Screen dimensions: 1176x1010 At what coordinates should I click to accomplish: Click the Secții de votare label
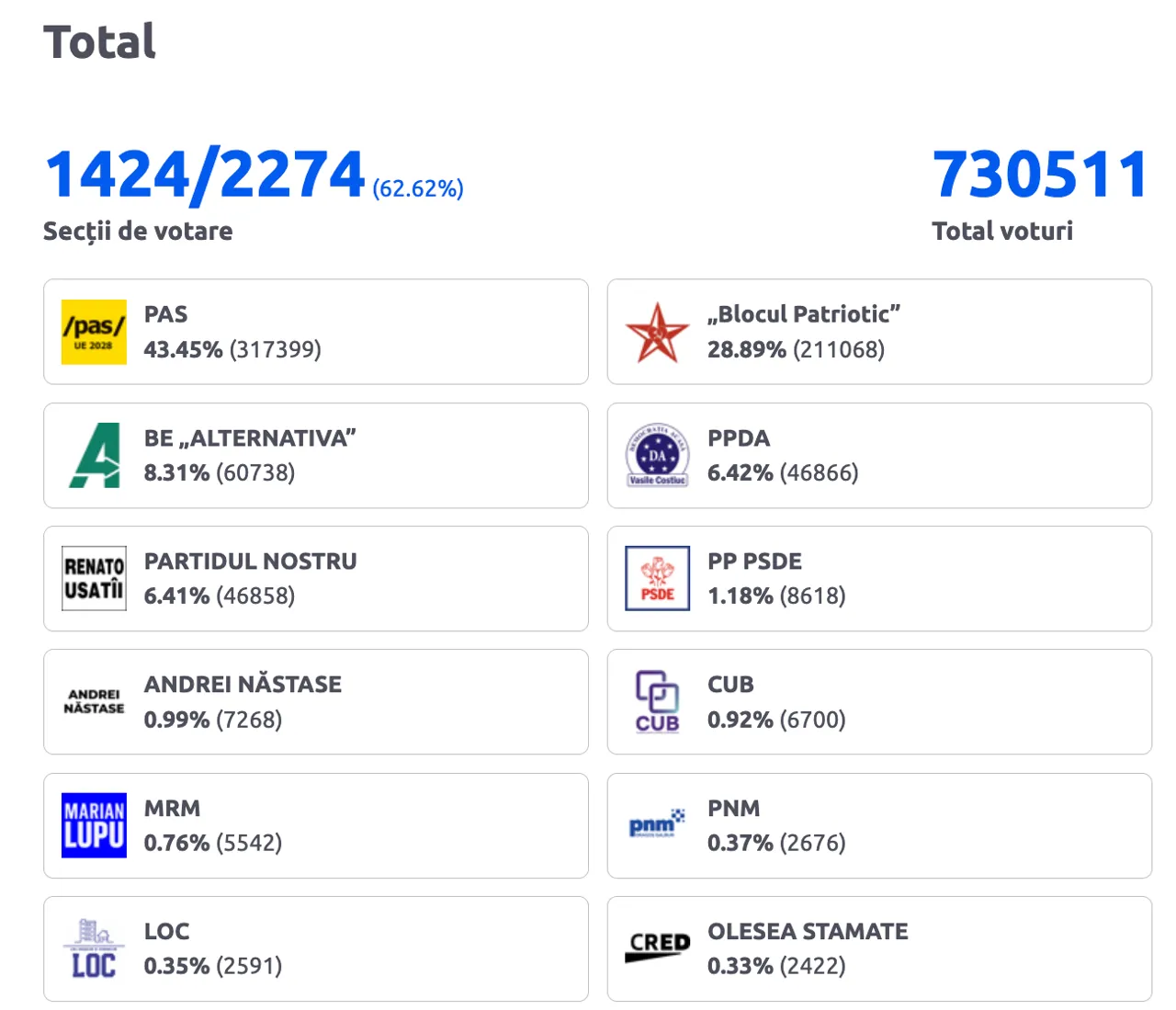(138, 232)
